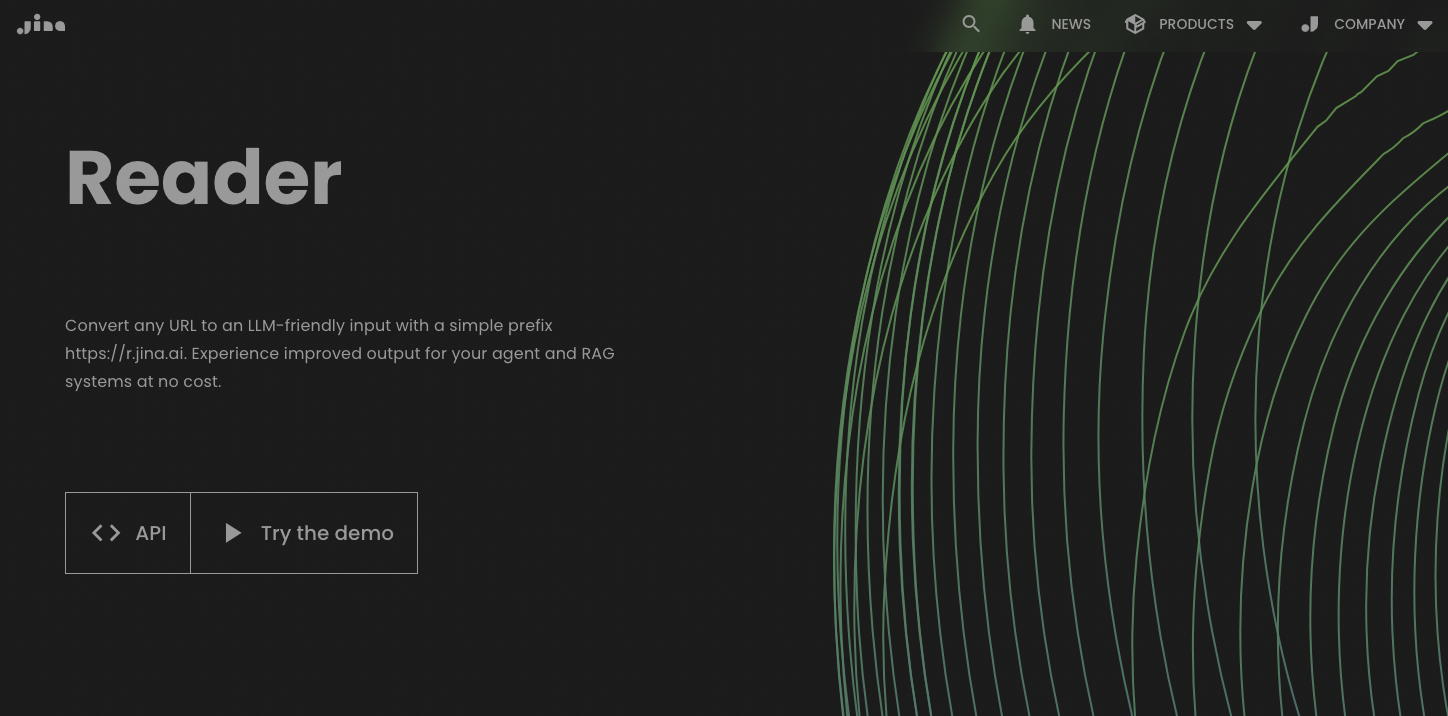Click the Jina logo in the header
Viewport: 1448px width, 716px height.
point(41,24)
